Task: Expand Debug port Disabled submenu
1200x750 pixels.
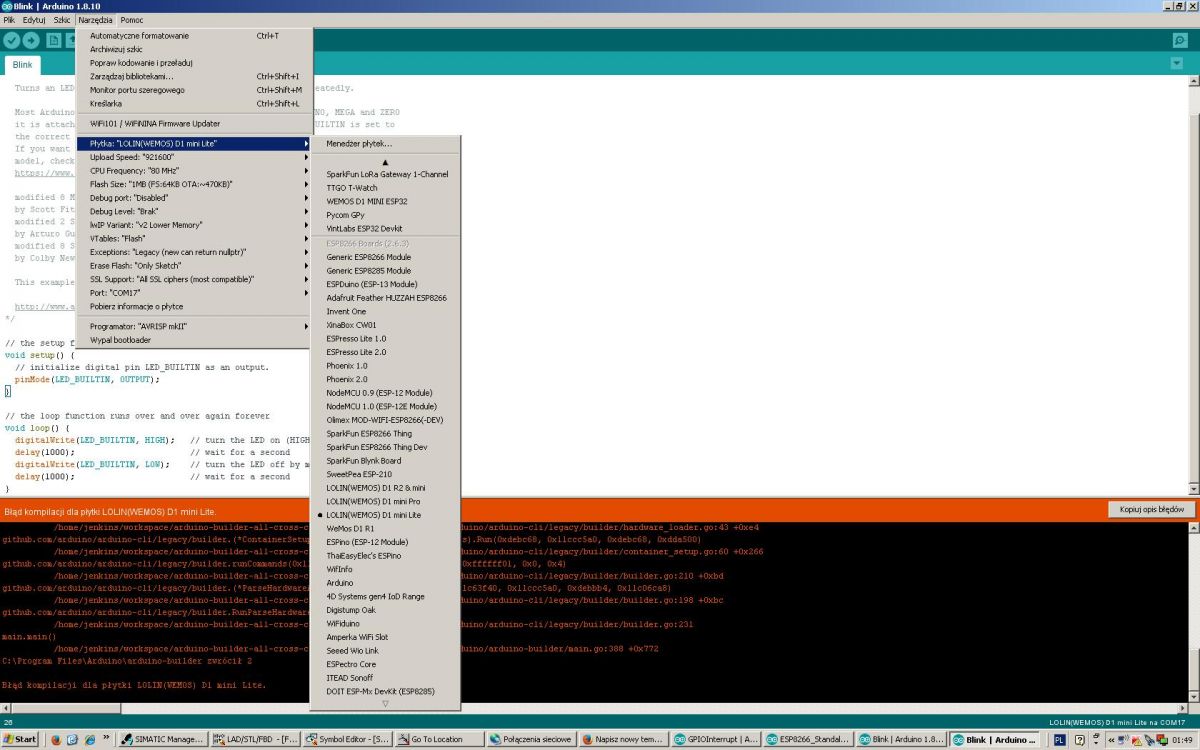Action: point(195,198)
